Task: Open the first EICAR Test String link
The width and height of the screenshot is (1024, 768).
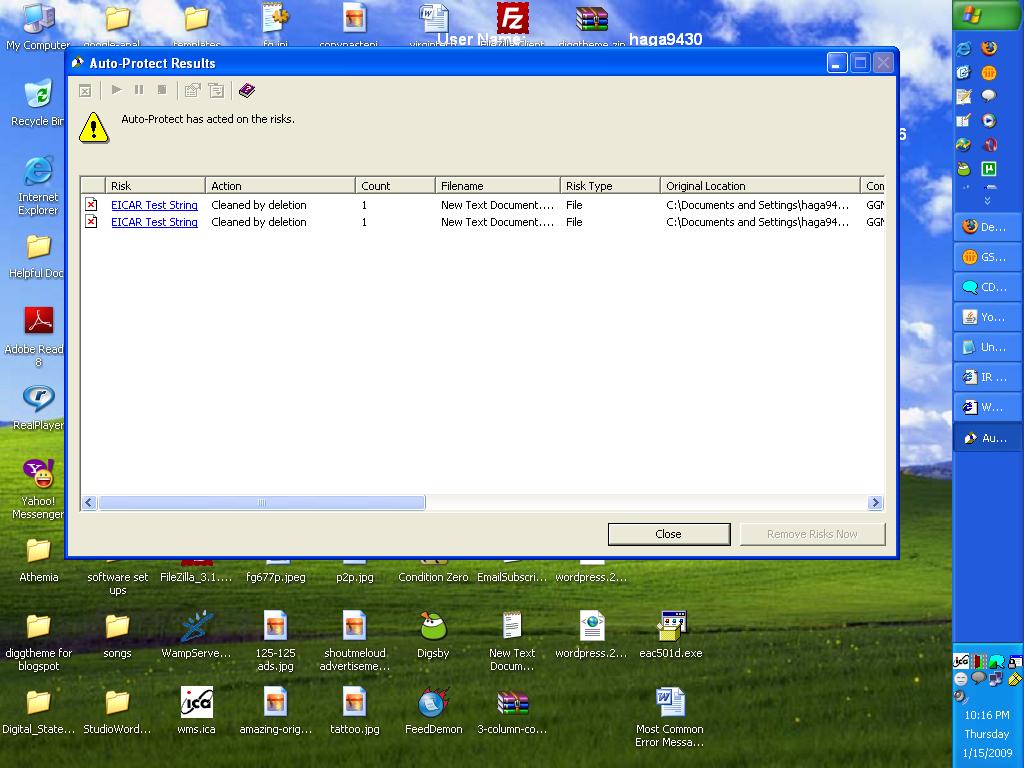Action: 154,205
